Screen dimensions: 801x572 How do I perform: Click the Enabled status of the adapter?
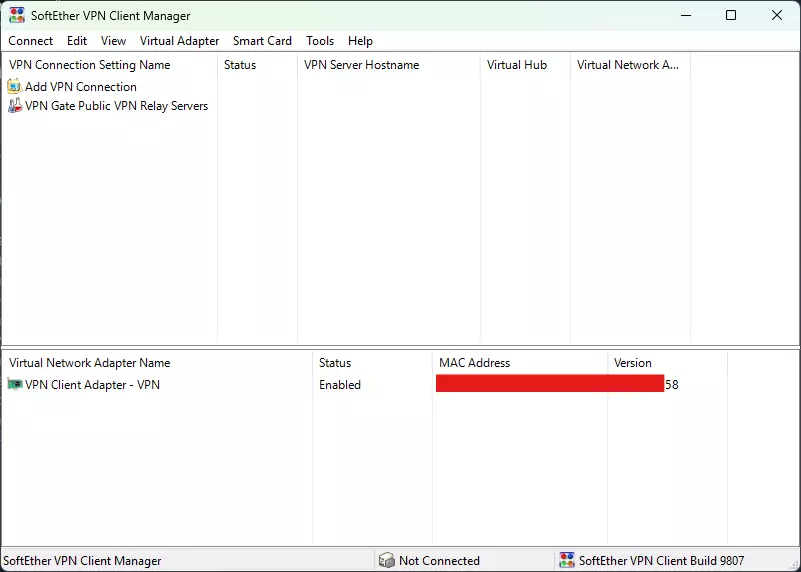[340, 385]
